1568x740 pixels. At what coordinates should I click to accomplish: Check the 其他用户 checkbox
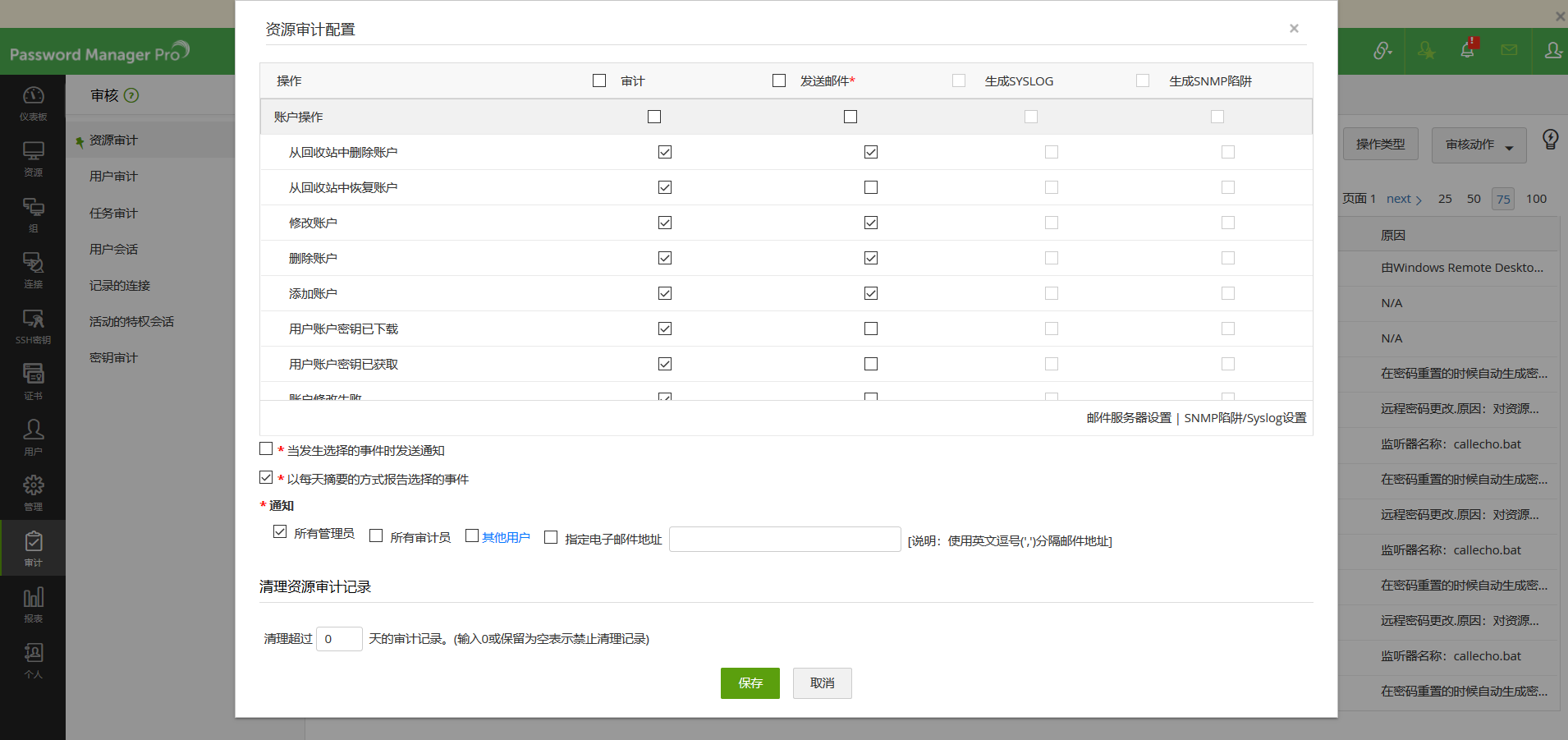pos(472,535)
